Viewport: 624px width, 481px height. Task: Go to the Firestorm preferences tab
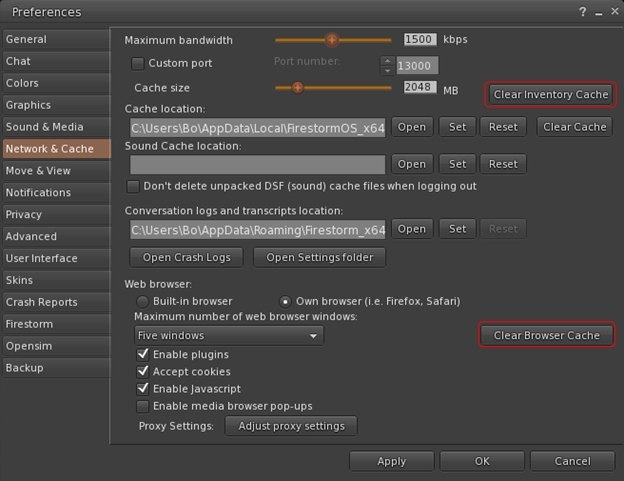click(x=29, y=324)
